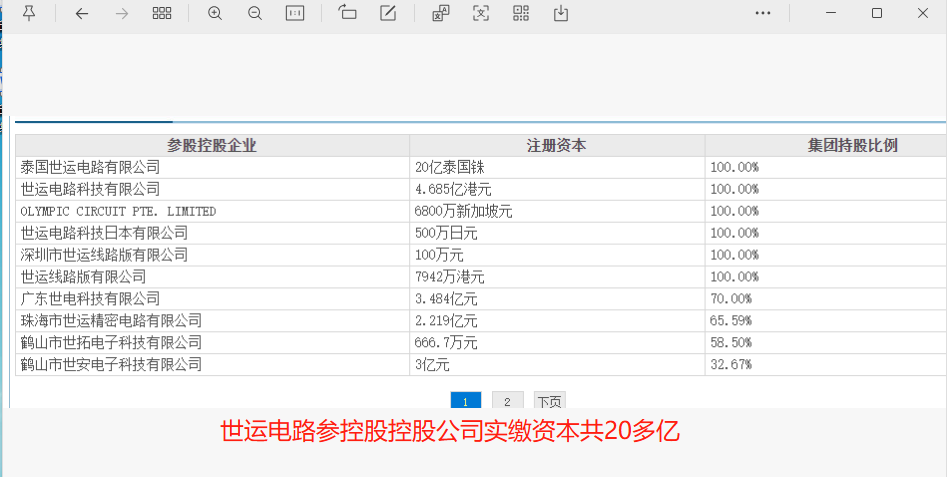Click the 3.484亿元 capital value
Viewport: 947px width, 477px height.
[446, 299]
